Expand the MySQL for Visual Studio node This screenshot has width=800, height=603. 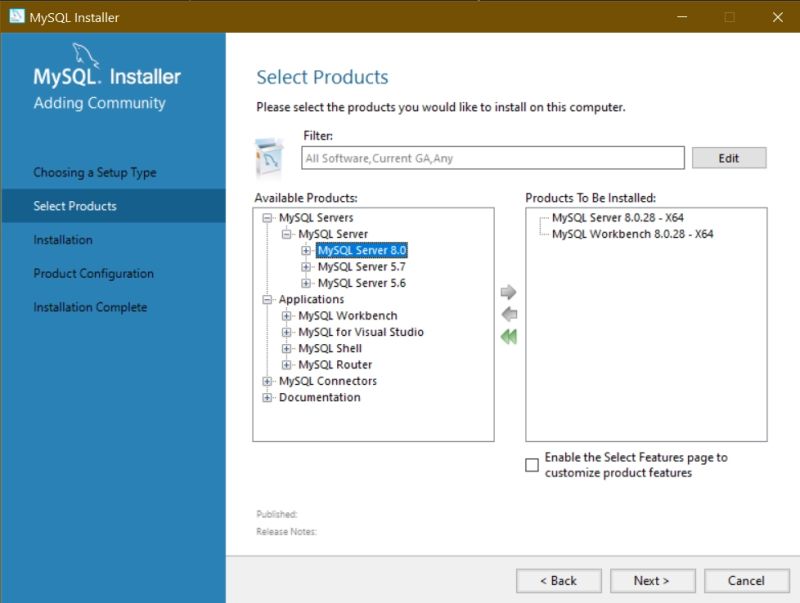[286, 332]
